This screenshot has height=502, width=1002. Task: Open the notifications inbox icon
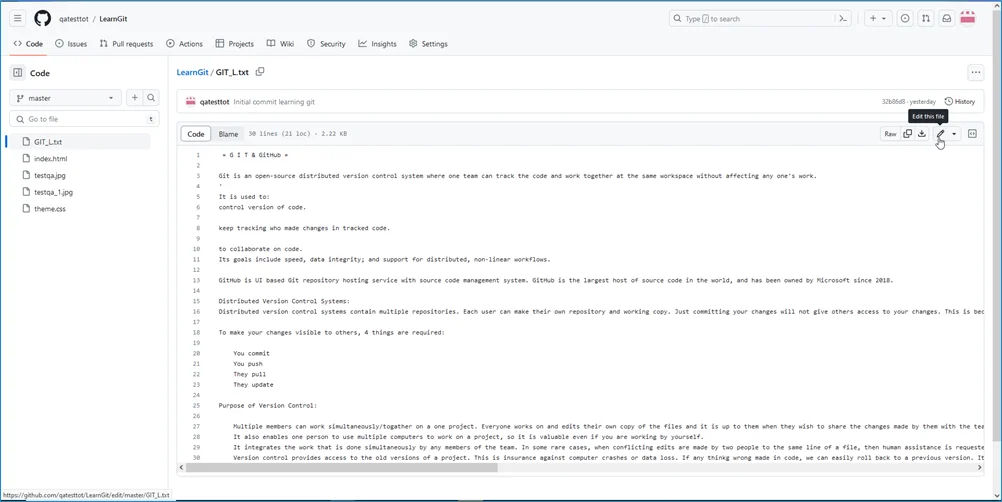[946, 19]
